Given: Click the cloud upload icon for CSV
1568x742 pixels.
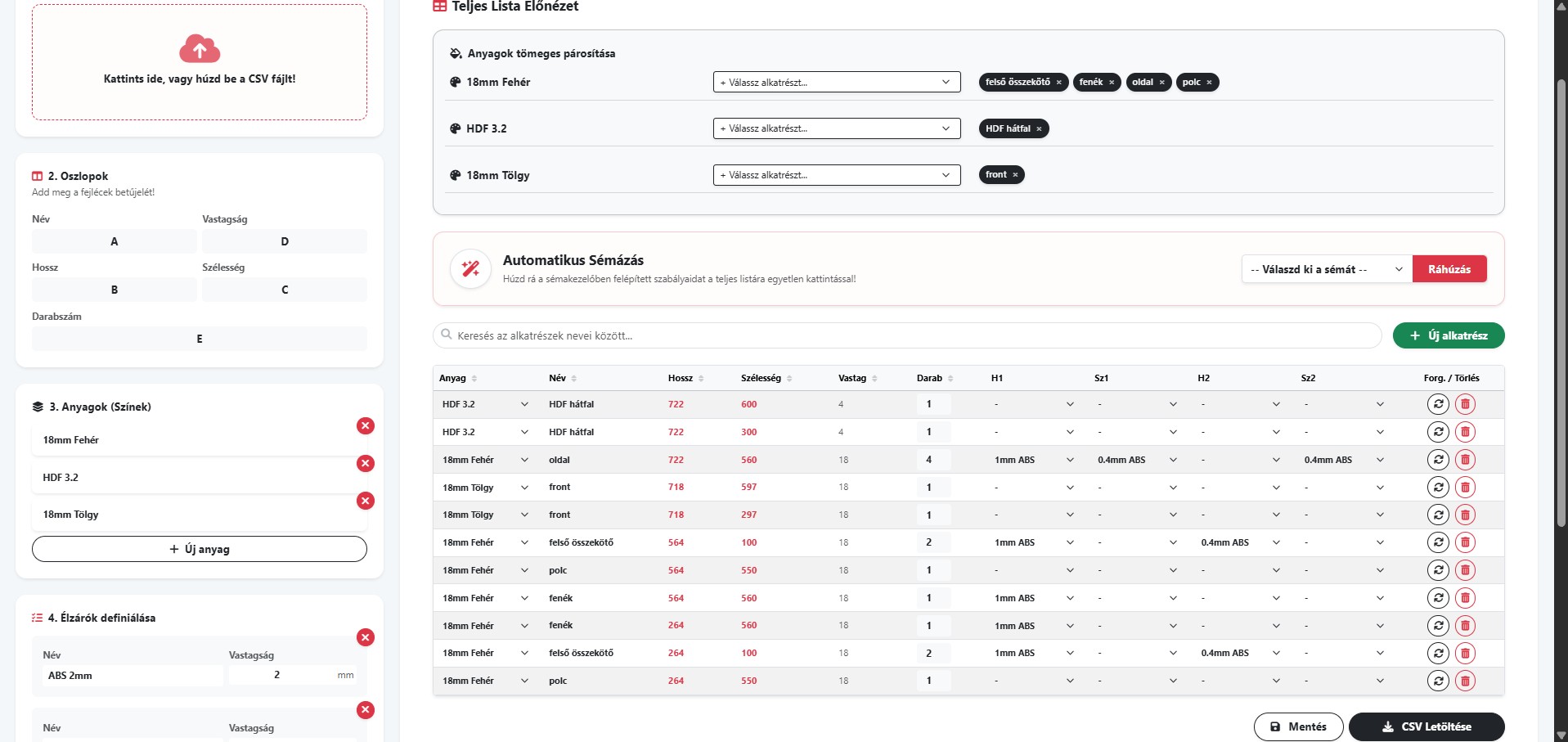Looking at the screenshot, I should point(200,49).
